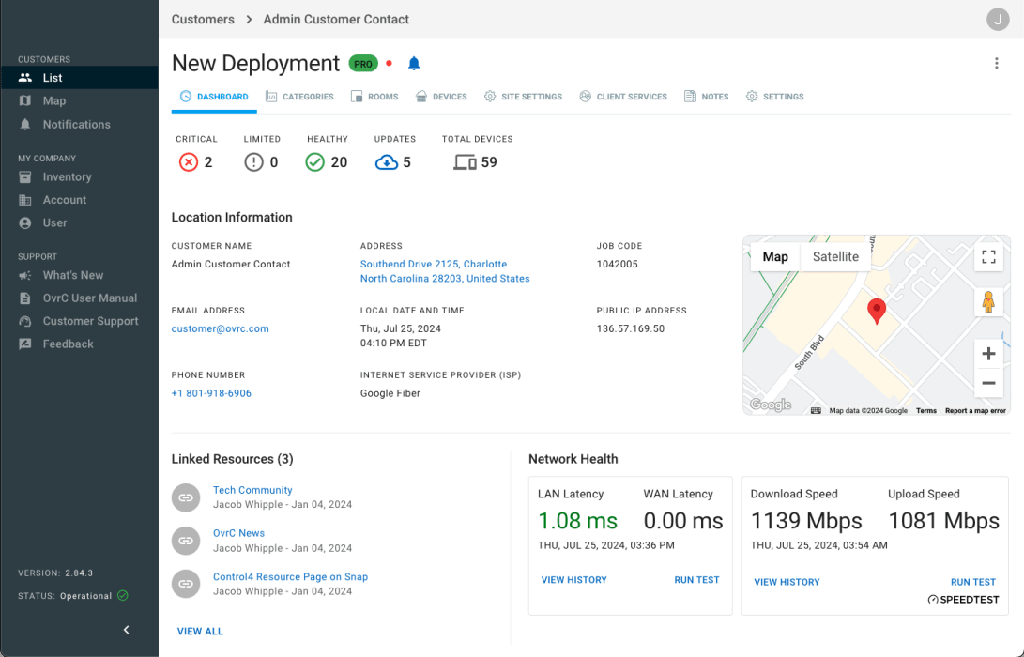Collapse the sidebar with the chevron arrow
Viewport: 1024px width, 657px height.
point(127,630)
